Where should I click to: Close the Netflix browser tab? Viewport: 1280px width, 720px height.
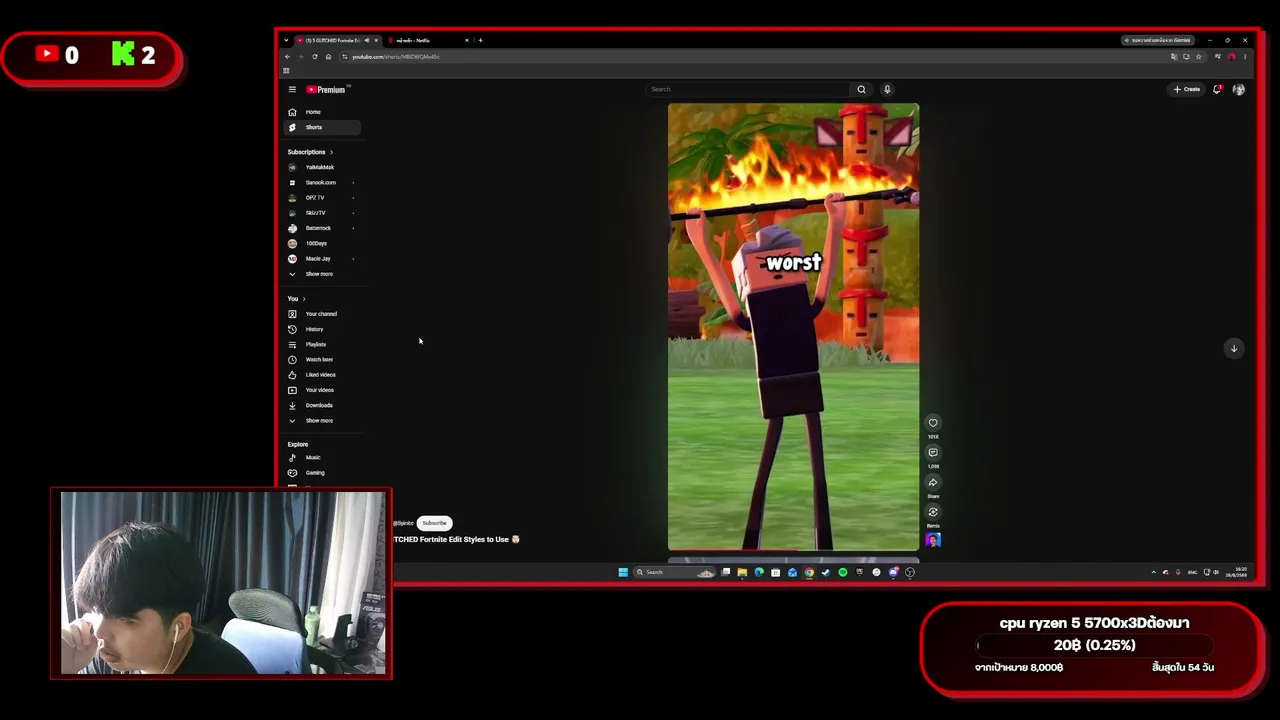pos(466,40)
